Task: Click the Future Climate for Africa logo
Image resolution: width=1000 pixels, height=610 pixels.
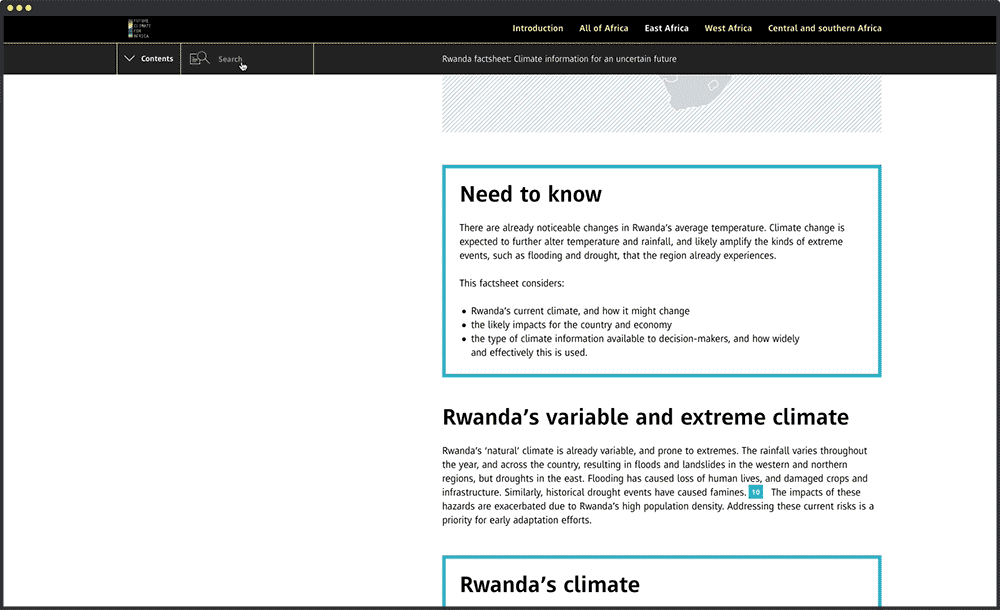Action: click(138, 28)
